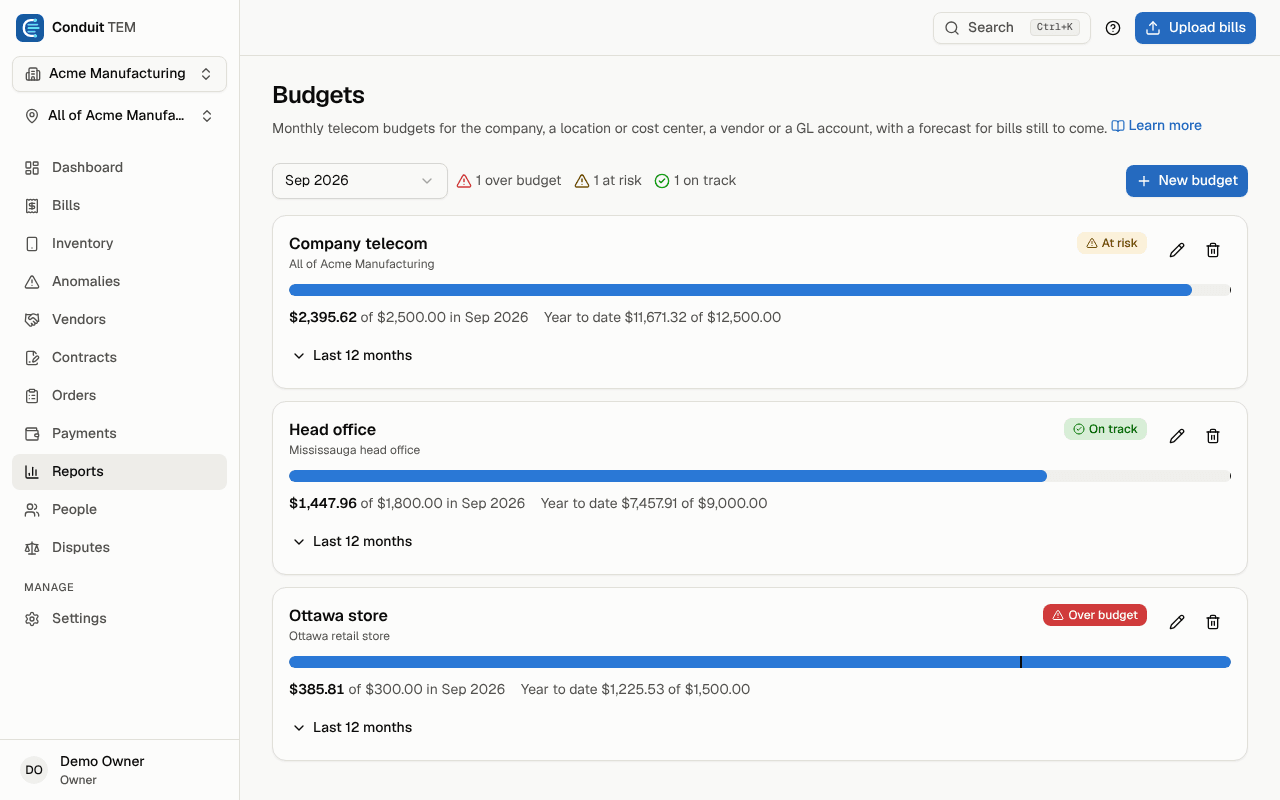The height and width of the screenshot is (800, 1280).
Task: Edit the Company telecom budget pencil icon
Action: [x=1177, y=250]
